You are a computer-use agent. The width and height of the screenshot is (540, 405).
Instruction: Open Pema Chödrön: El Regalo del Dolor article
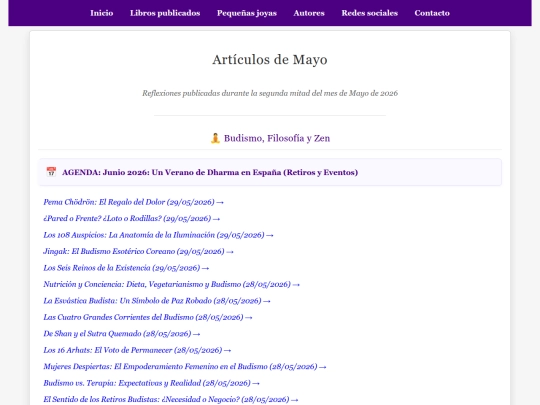coord(133,202)
